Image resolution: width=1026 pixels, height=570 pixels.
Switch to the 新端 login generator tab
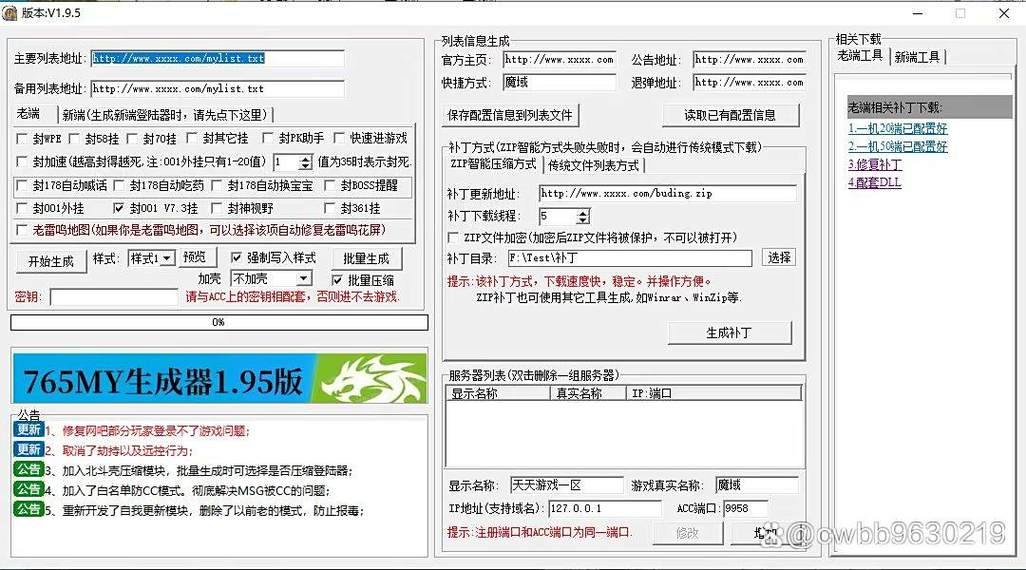(165, 115)
